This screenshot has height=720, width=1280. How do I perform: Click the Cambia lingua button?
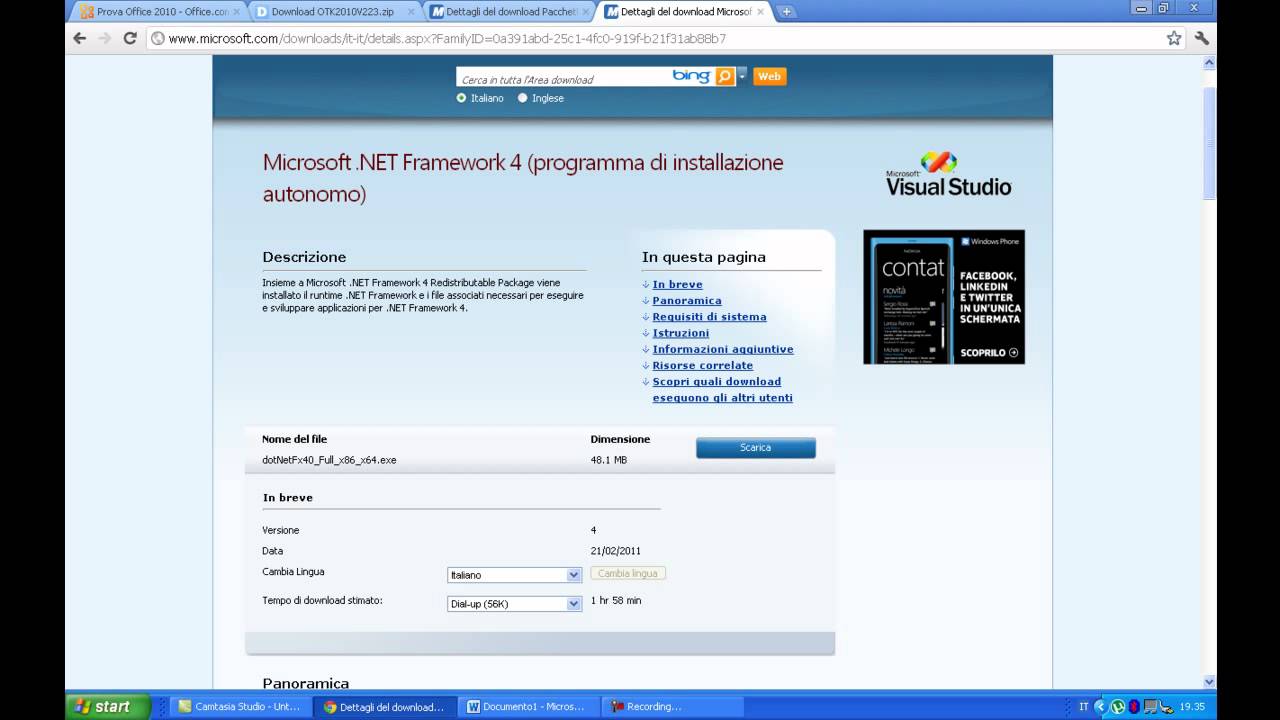click(628, 574)
